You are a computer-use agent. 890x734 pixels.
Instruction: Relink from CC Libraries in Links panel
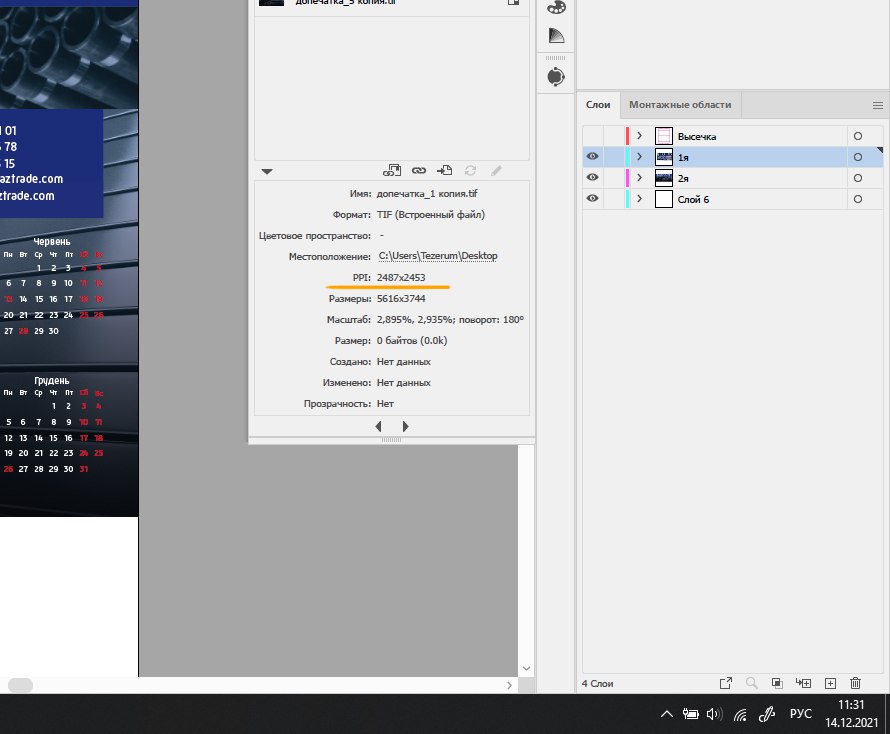pyautogui.click(x=392, y=170)
